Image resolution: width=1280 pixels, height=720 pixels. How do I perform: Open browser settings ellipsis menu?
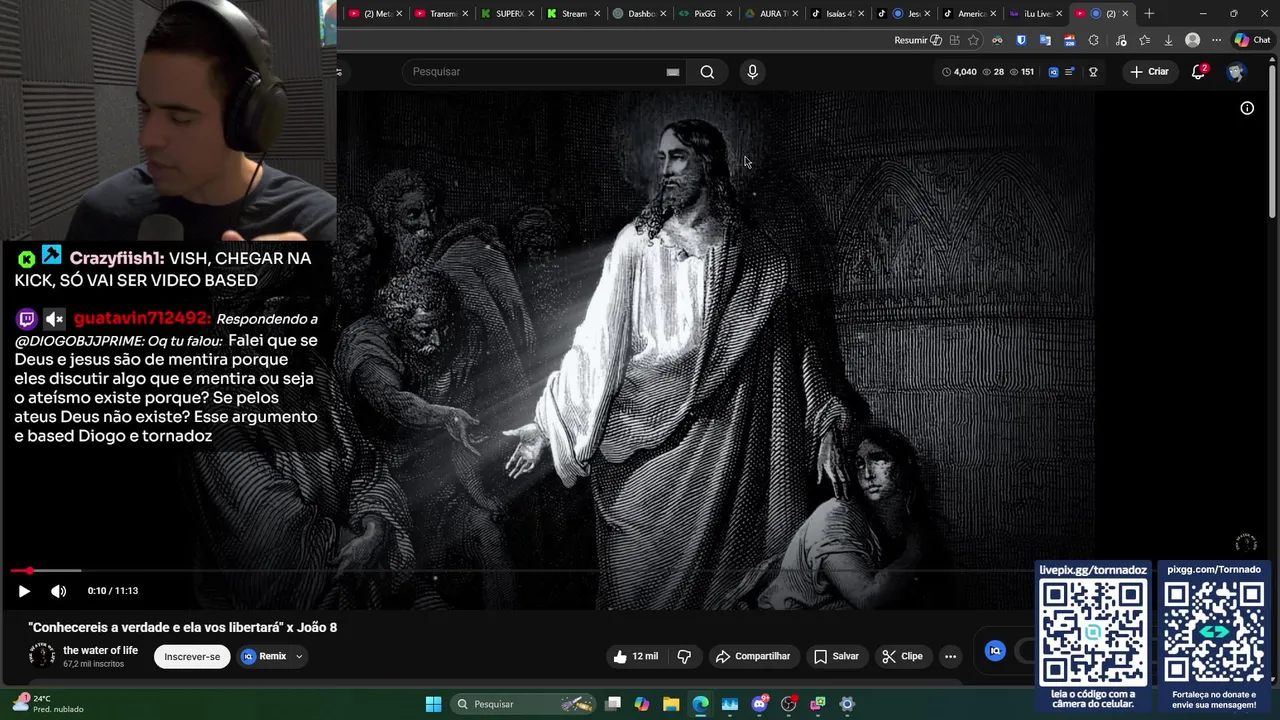coord(1216,40)
